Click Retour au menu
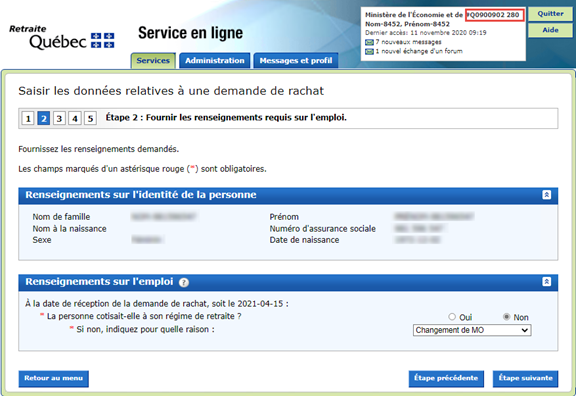The width and height of the screenshot is (576, 396). pyautogui.click(x=54, y=378)
